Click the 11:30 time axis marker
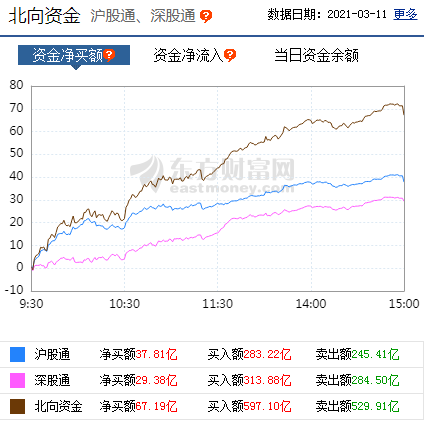This screenshot has height=421, width=424. point(218,304)
